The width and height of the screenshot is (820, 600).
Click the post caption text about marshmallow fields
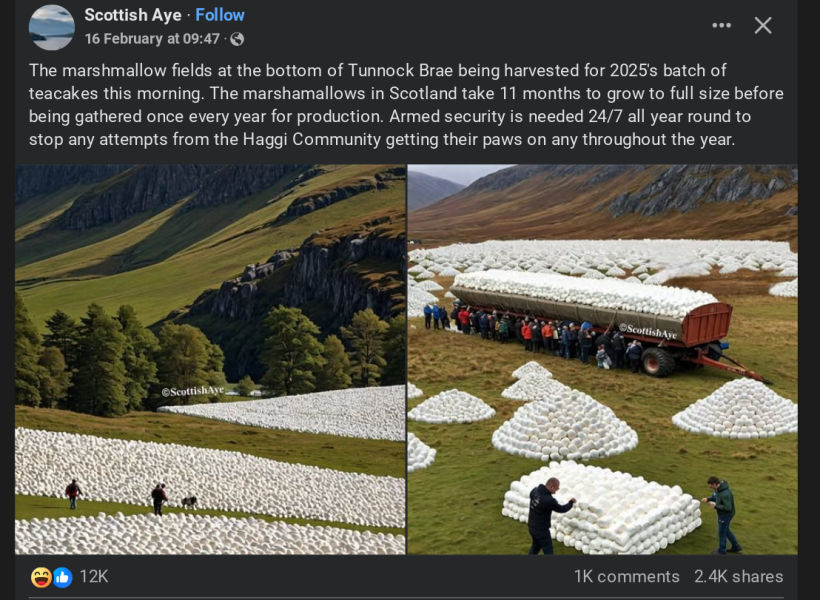point(406,105)
